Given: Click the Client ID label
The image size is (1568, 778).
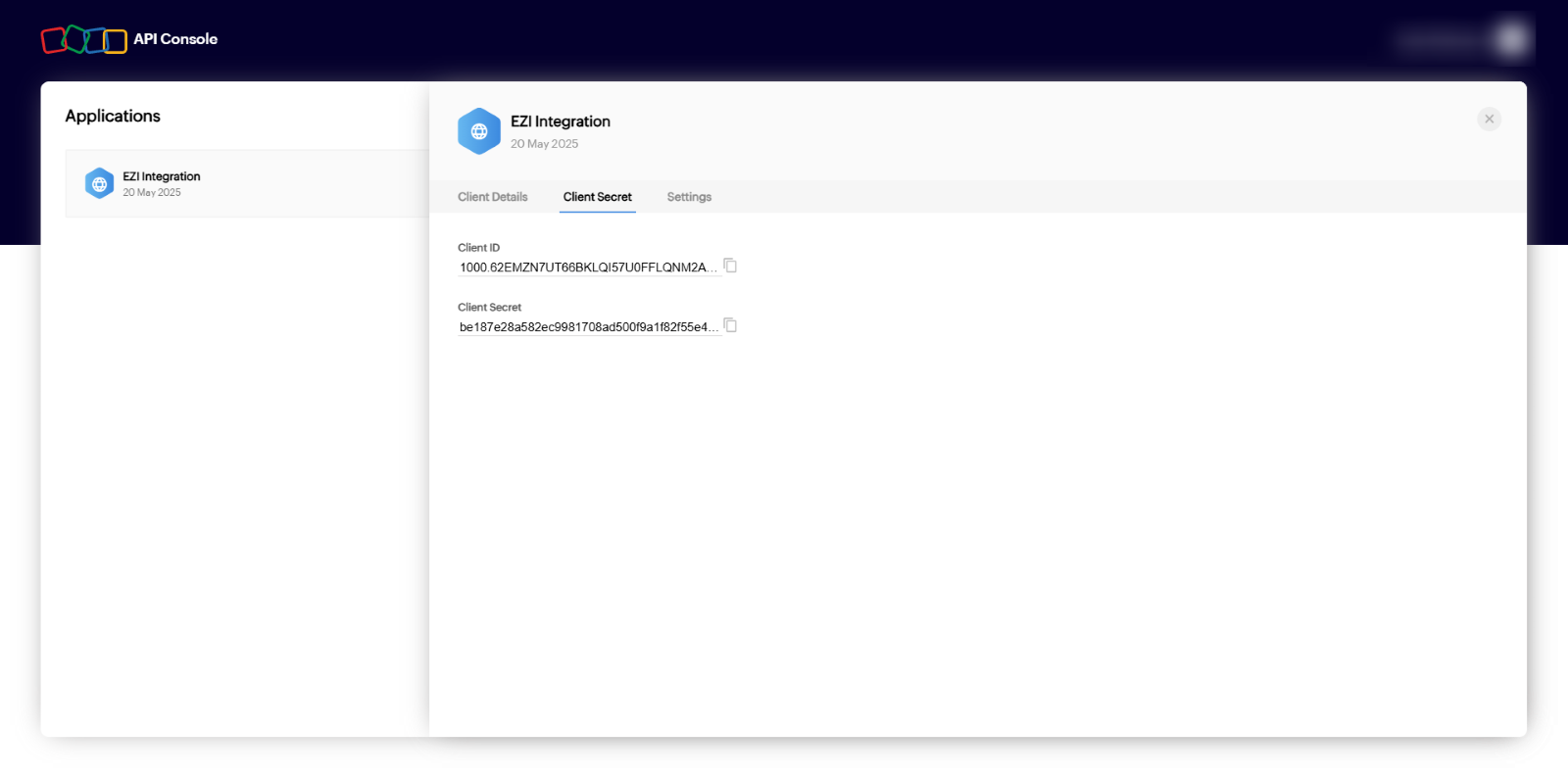Looking at the screenshot, I should [478, 248].
